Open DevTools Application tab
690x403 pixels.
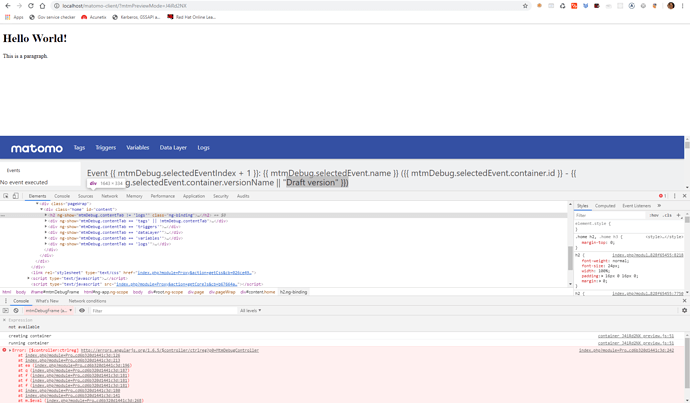pos(194,196)
